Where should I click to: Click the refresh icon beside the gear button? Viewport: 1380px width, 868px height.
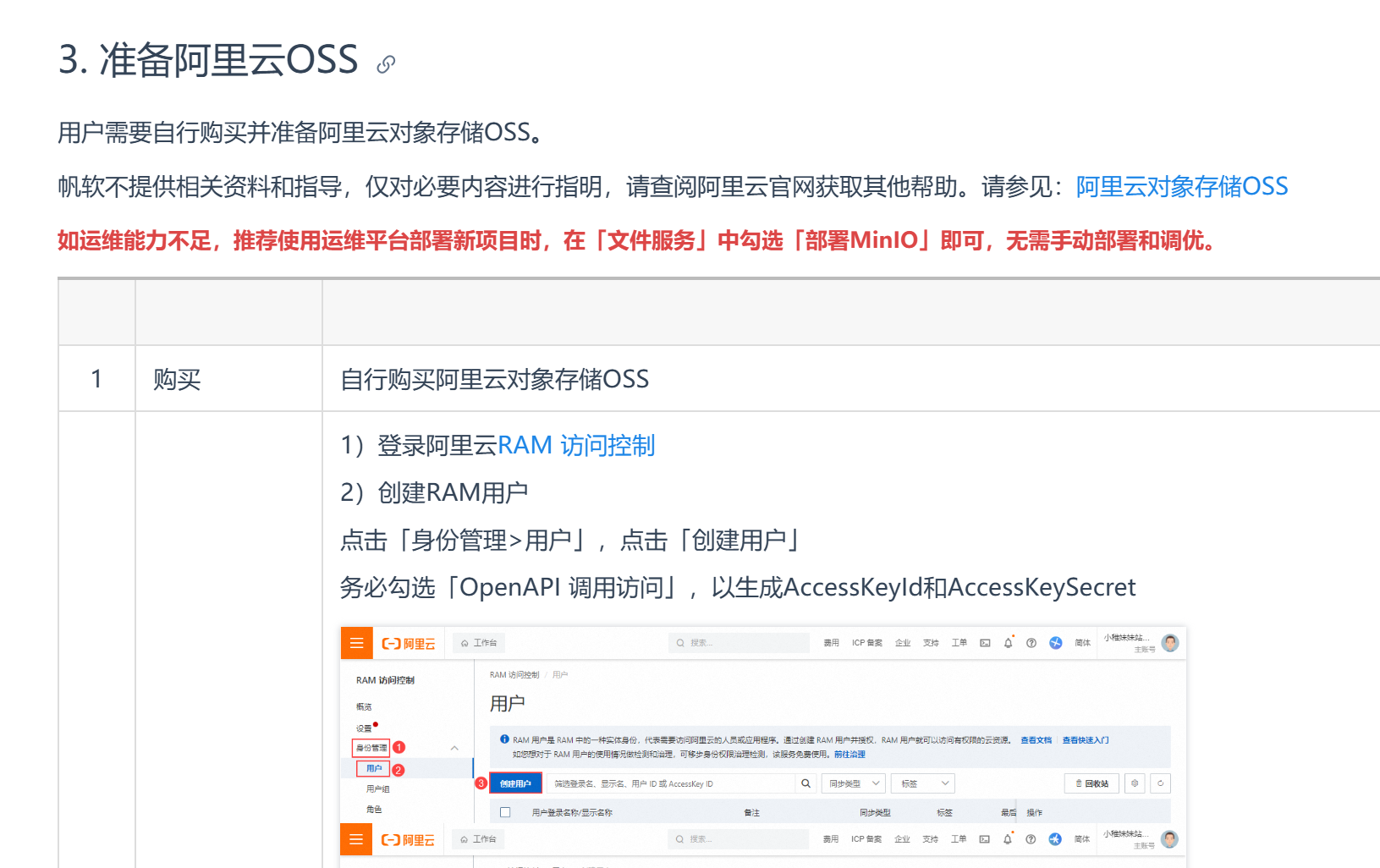pos(1160,783)
